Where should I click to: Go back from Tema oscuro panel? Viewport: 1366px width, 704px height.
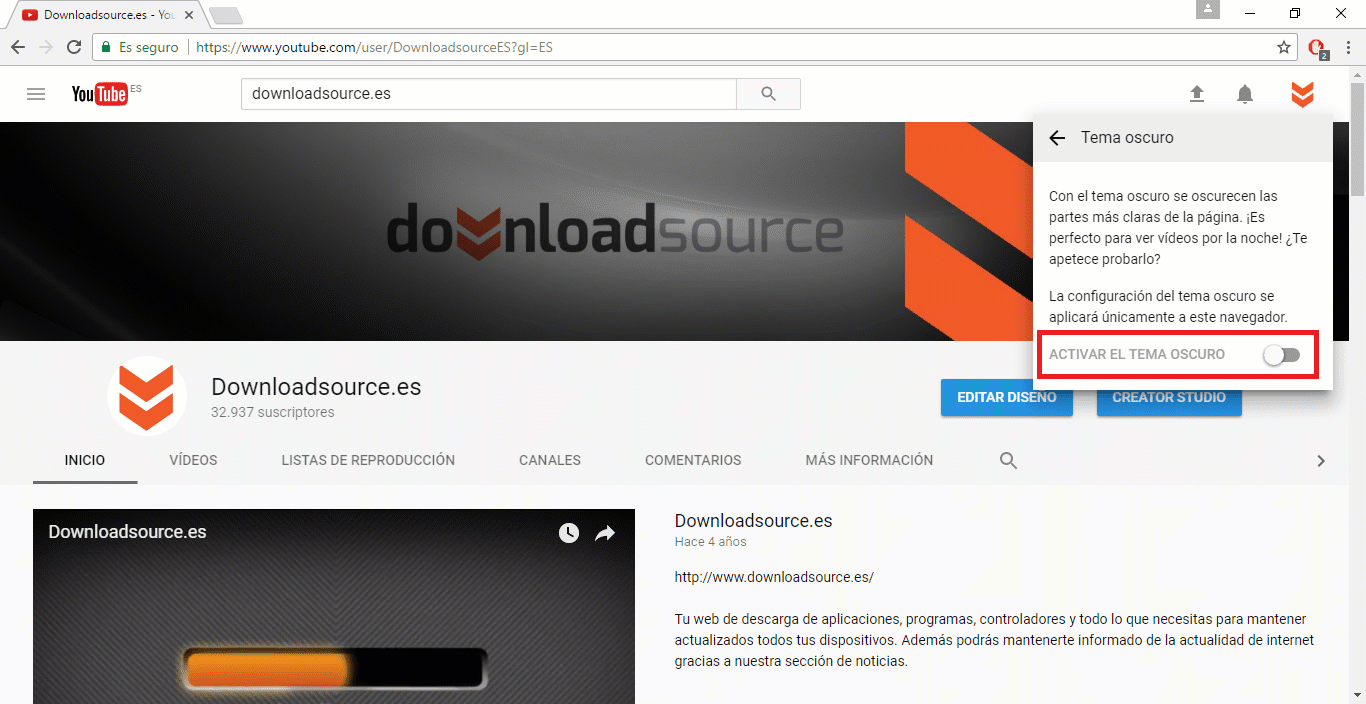[1057, 138]
